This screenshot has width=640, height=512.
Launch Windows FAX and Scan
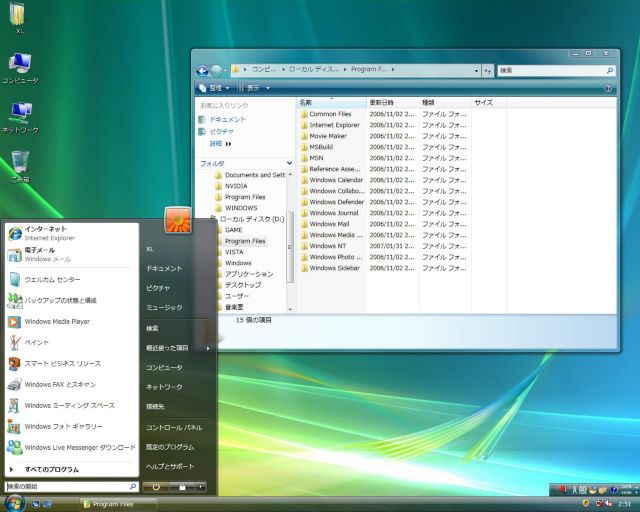coord(71,385)
